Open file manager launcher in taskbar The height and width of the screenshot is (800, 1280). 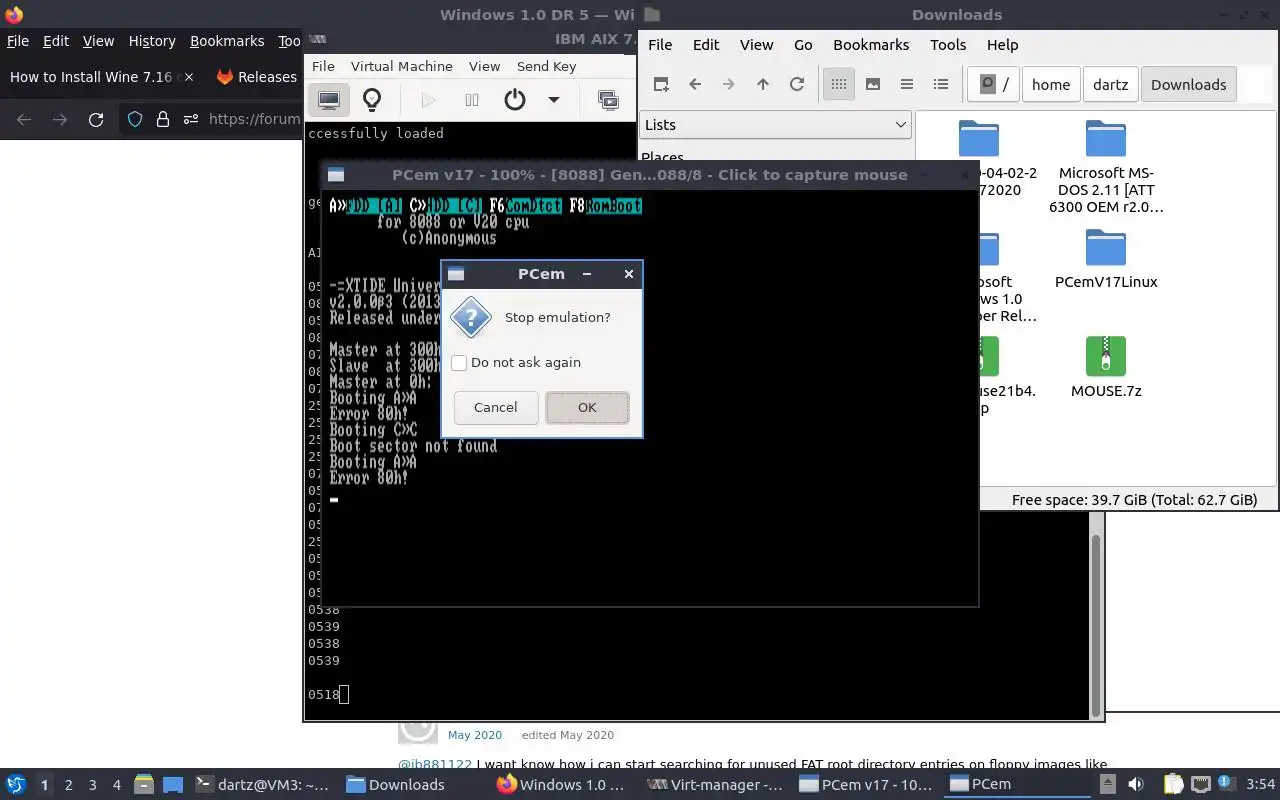[x=143, y=785]
